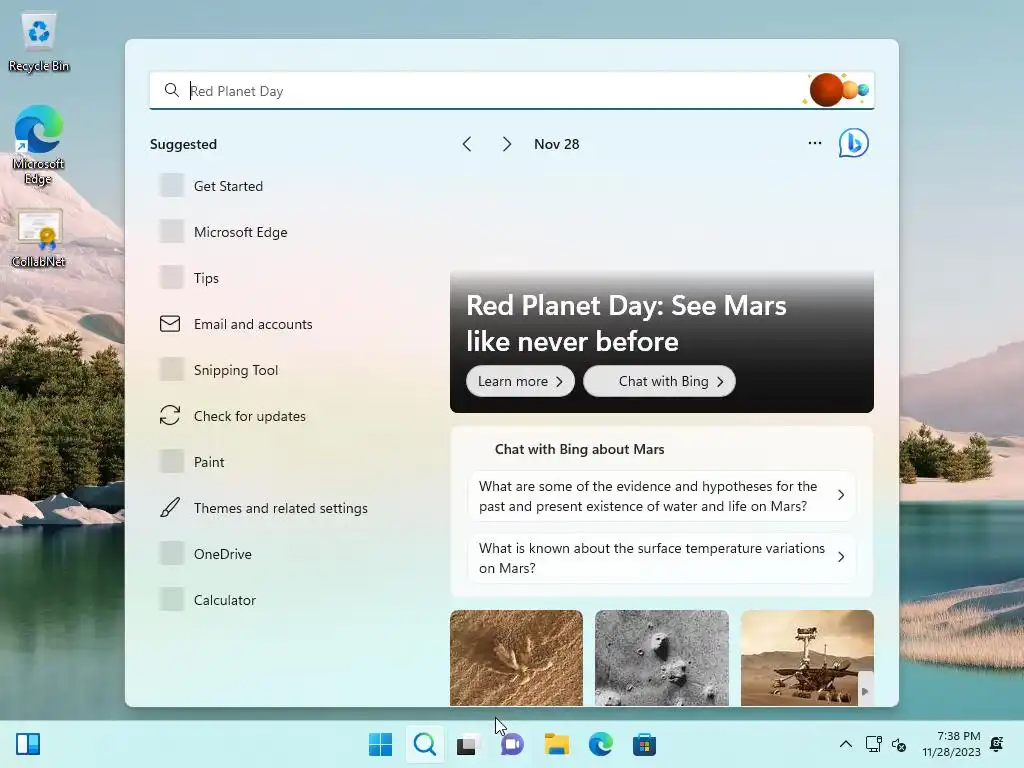The width and height of the screenshot is (1024, 768).
Task: Click the Search taskbar icon
Action: (x=424, y=744)
